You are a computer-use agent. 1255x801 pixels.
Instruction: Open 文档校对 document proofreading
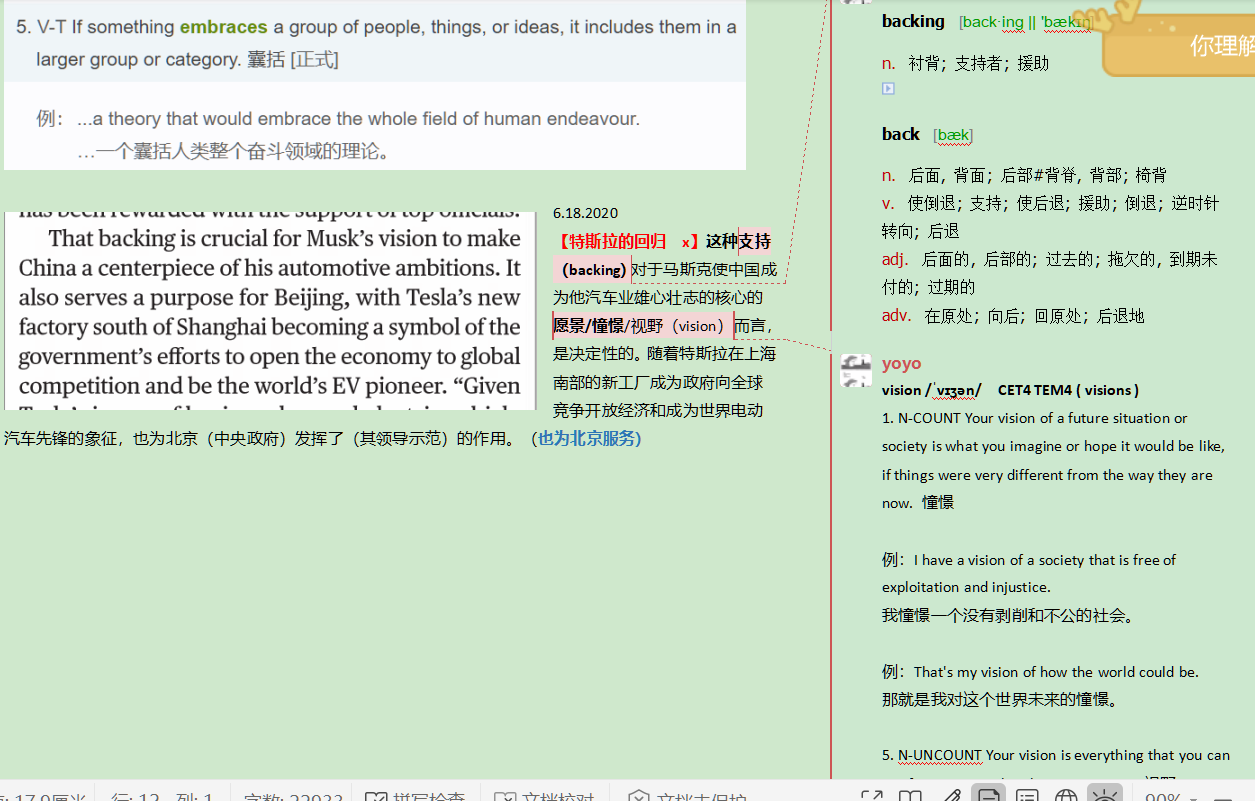545,797
